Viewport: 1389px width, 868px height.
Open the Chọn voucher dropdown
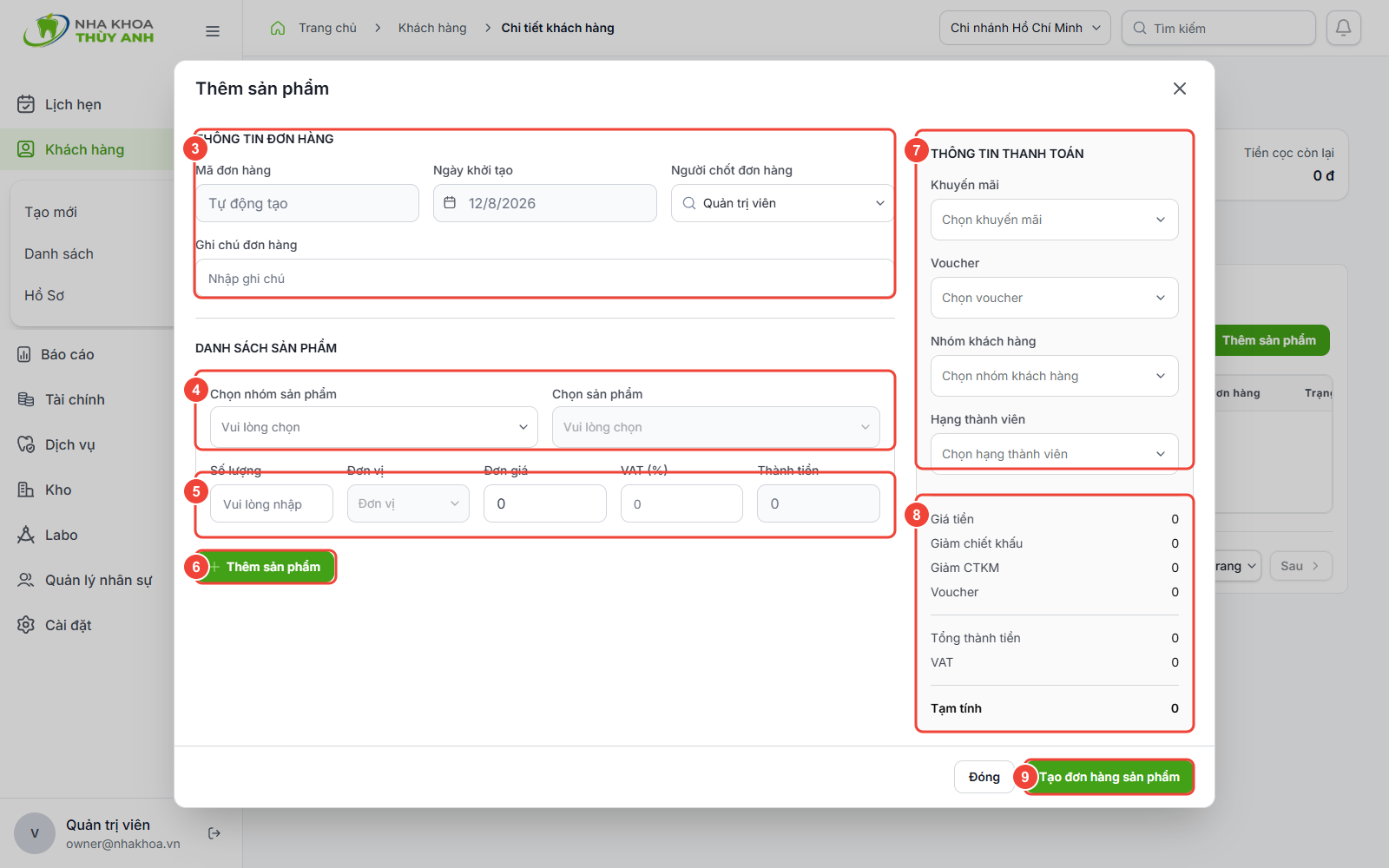(1055, 298)
